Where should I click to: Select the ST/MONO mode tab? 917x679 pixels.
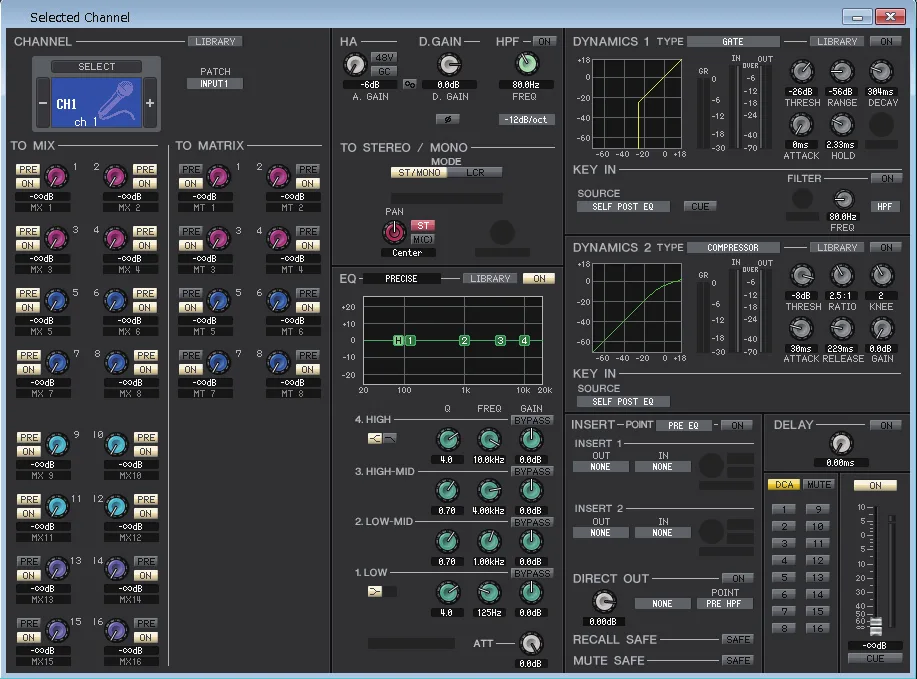419,173
